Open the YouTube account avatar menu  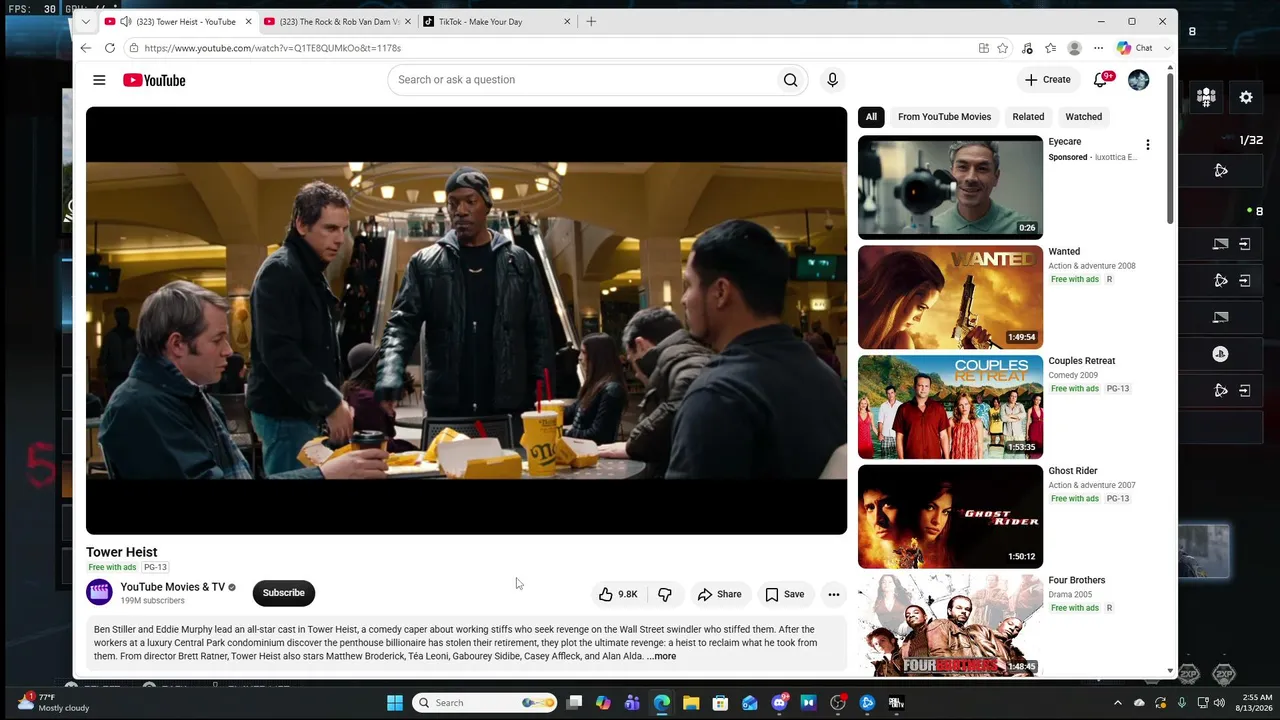point(1138,80)
